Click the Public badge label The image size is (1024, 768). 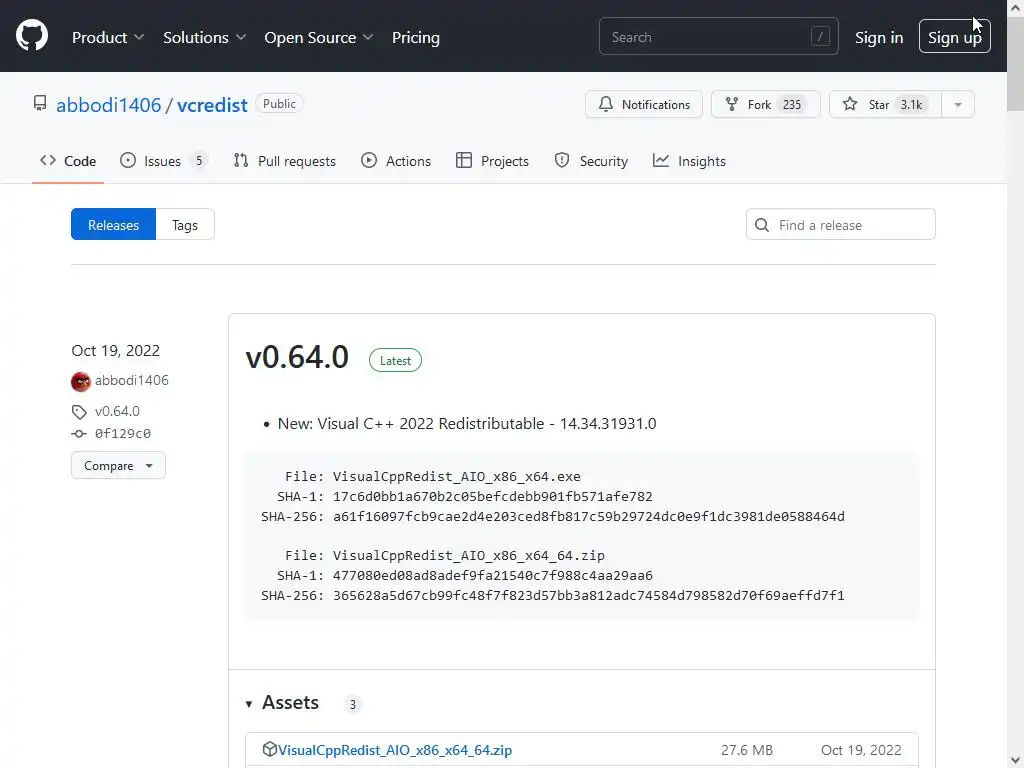coord(279,104)
